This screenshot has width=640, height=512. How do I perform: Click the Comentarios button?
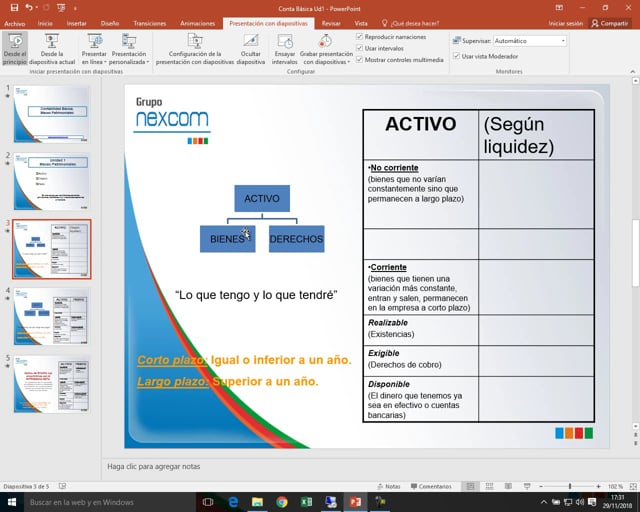pyautogui.click(x=431, y=486)
